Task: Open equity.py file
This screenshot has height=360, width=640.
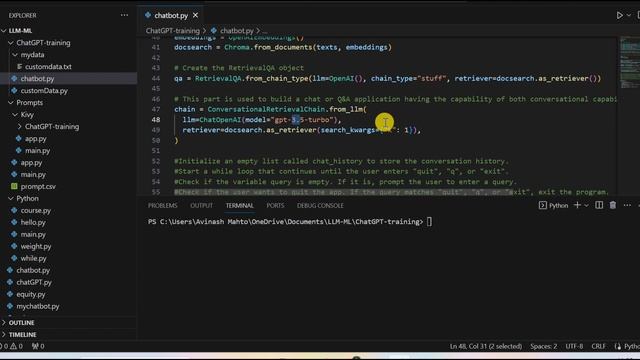Action: click(31, 294)
